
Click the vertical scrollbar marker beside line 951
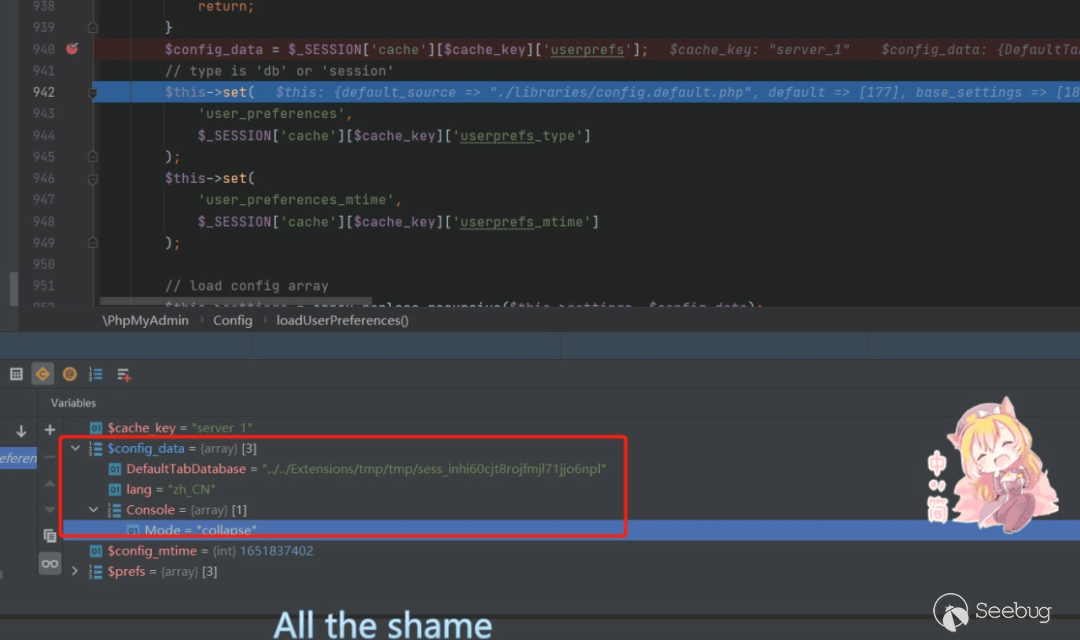14,289
